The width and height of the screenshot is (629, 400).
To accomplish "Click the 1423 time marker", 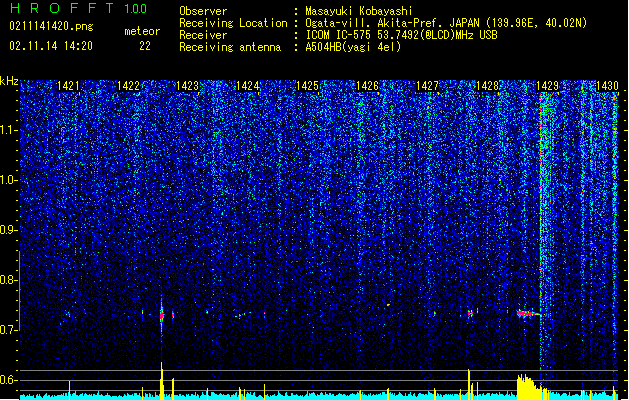I will 188,86.
